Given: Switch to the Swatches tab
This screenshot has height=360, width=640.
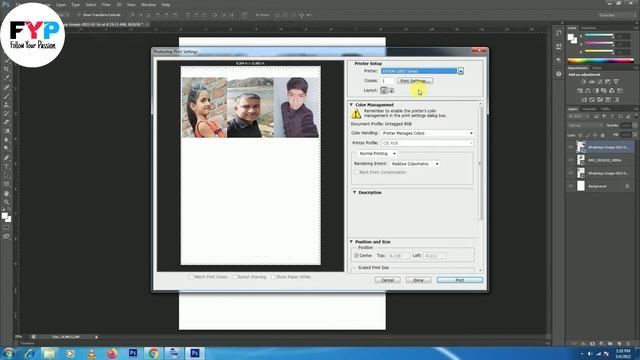Looking at the screenshot, I should pyautogui.click(x=589, y=28).
